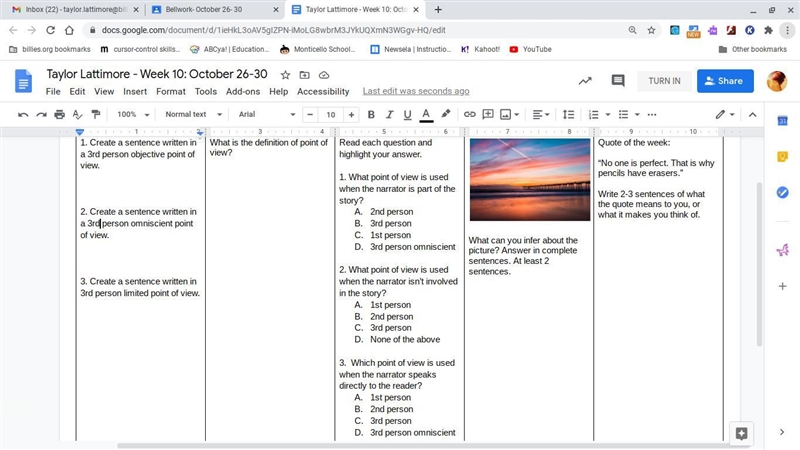Open the text color picker
Screen dimensions: 800x450
[x=426, y=115]
